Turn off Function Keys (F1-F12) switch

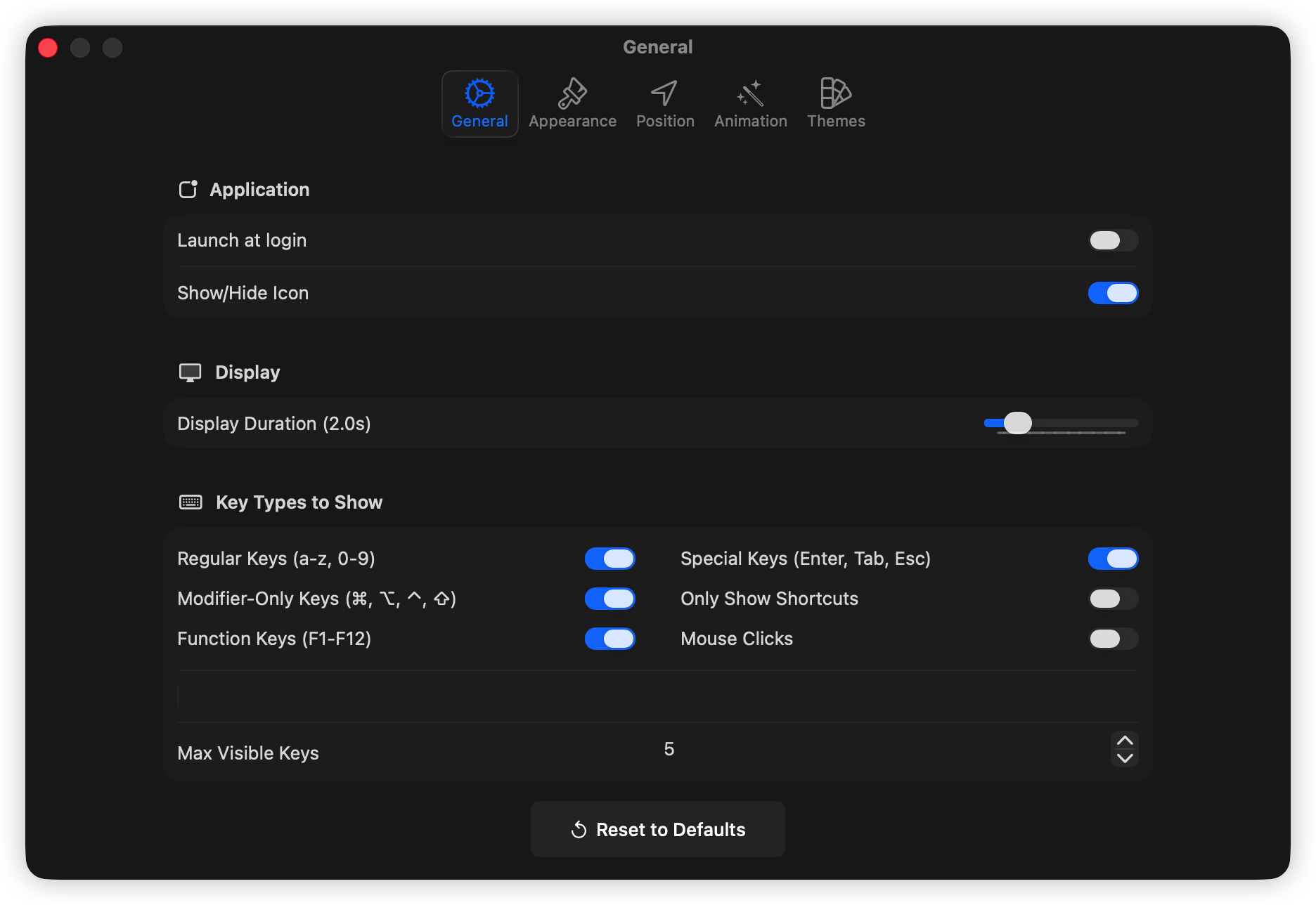click(x=609, y=639)
